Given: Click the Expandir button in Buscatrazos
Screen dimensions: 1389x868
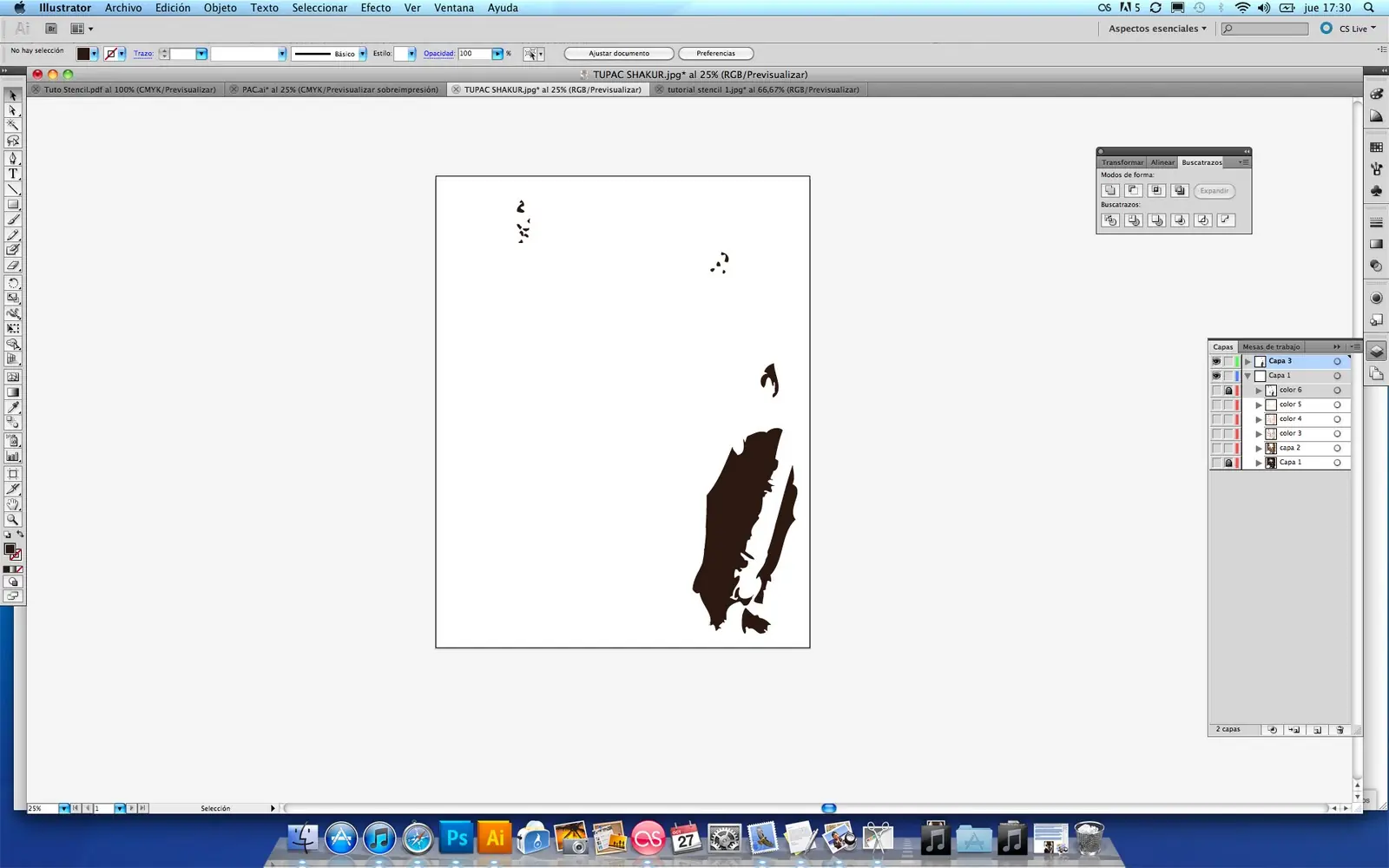Looking at the screenshot, I should coord(1214,191).
